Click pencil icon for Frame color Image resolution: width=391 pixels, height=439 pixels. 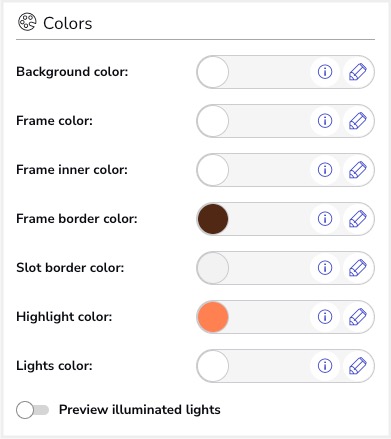click(x=358, y=121)
